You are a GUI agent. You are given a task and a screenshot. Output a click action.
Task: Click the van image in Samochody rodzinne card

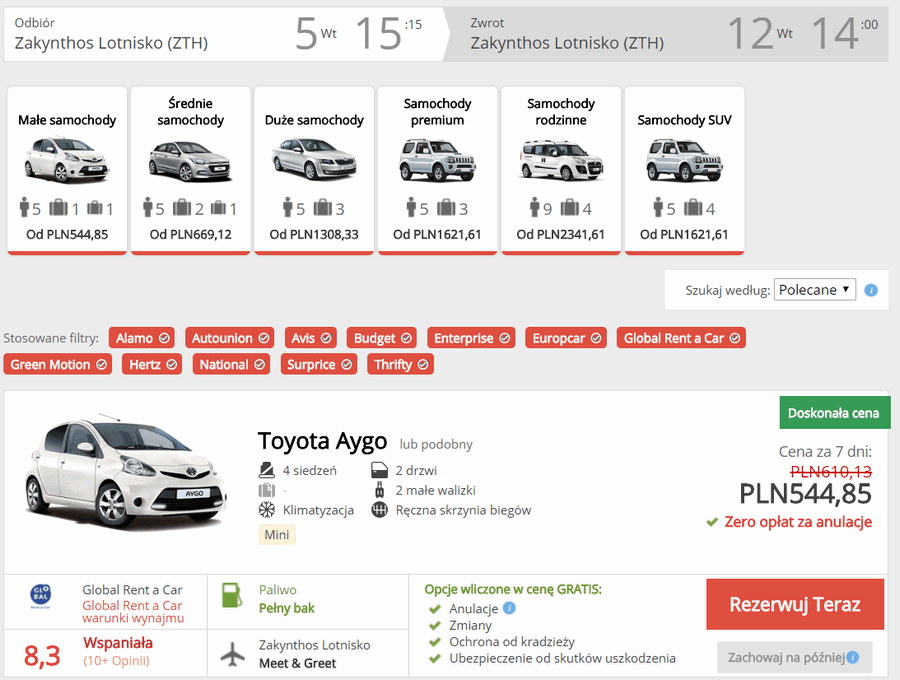(x=561, y=160)
